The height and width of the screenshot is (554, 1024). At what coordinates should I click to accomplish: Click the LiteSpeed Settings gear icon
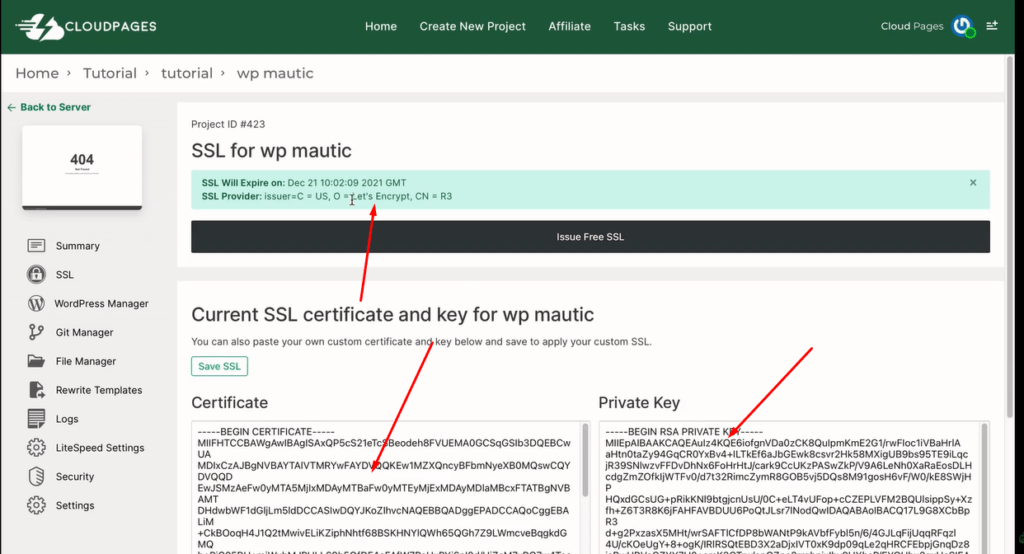36,448
